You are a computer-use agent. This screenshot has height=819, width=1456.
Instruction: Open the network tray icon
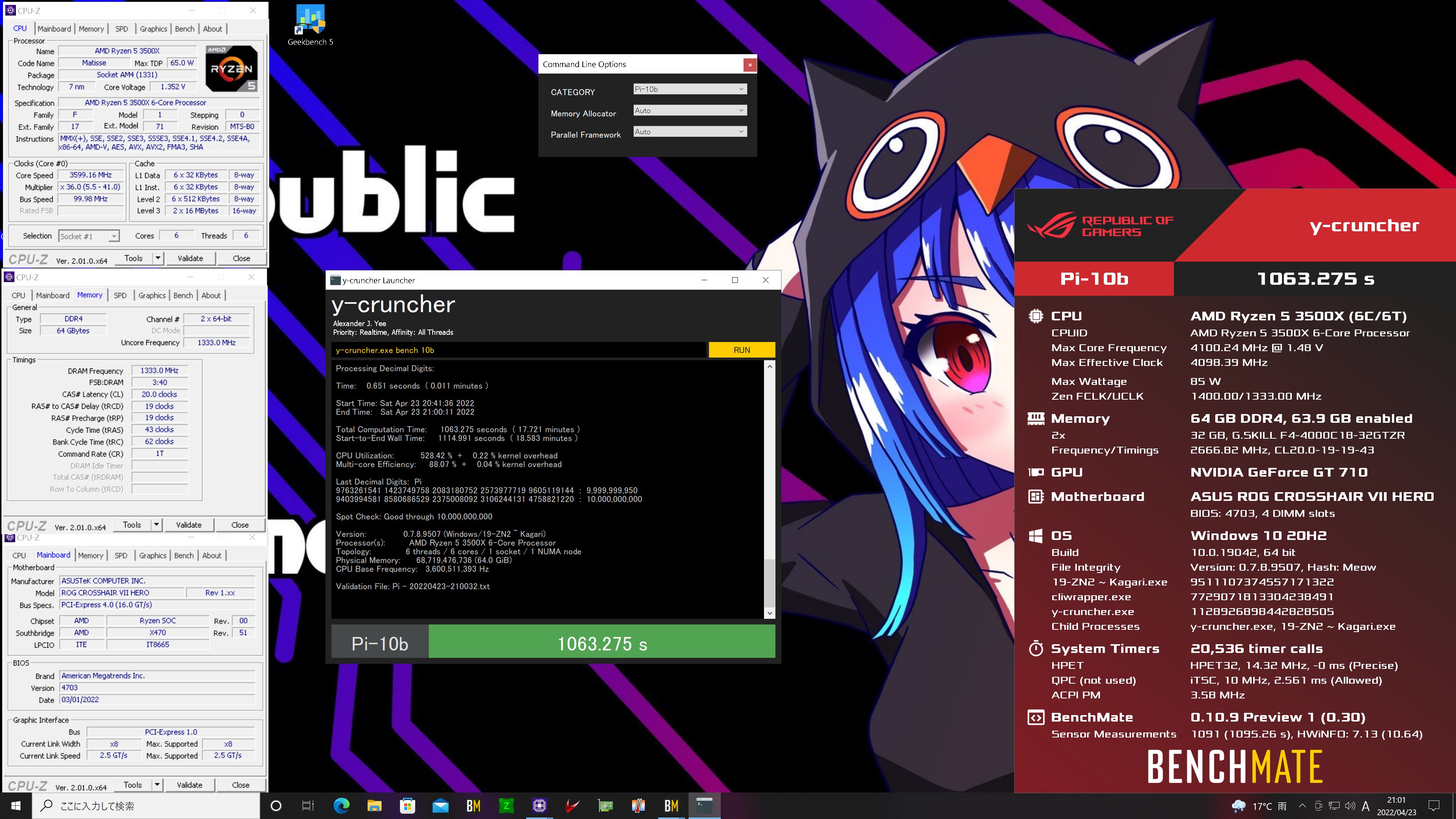1334,806
